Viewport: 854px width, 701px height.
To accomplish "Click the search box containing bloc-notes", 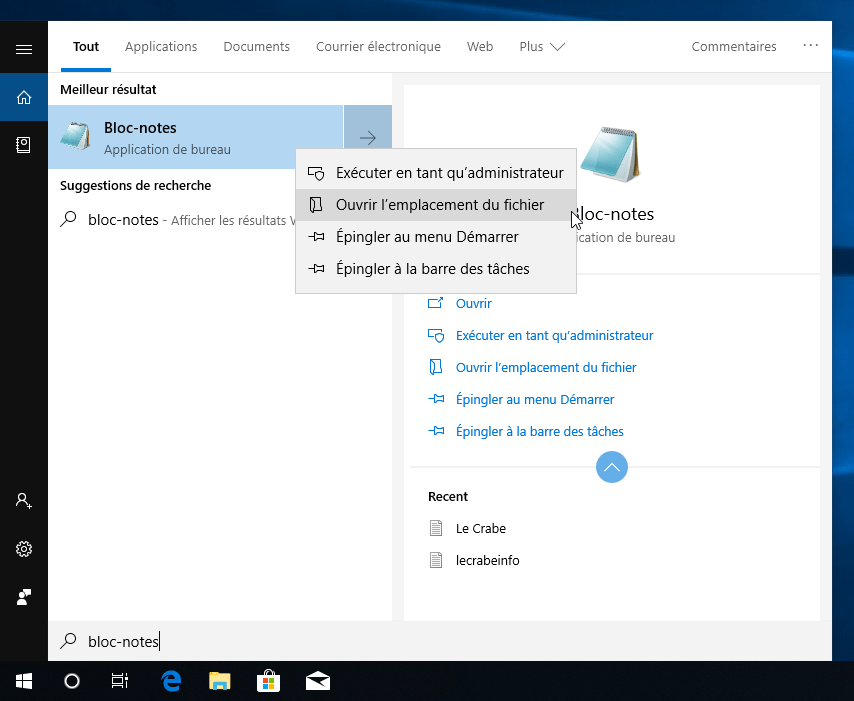I will 440,641.
